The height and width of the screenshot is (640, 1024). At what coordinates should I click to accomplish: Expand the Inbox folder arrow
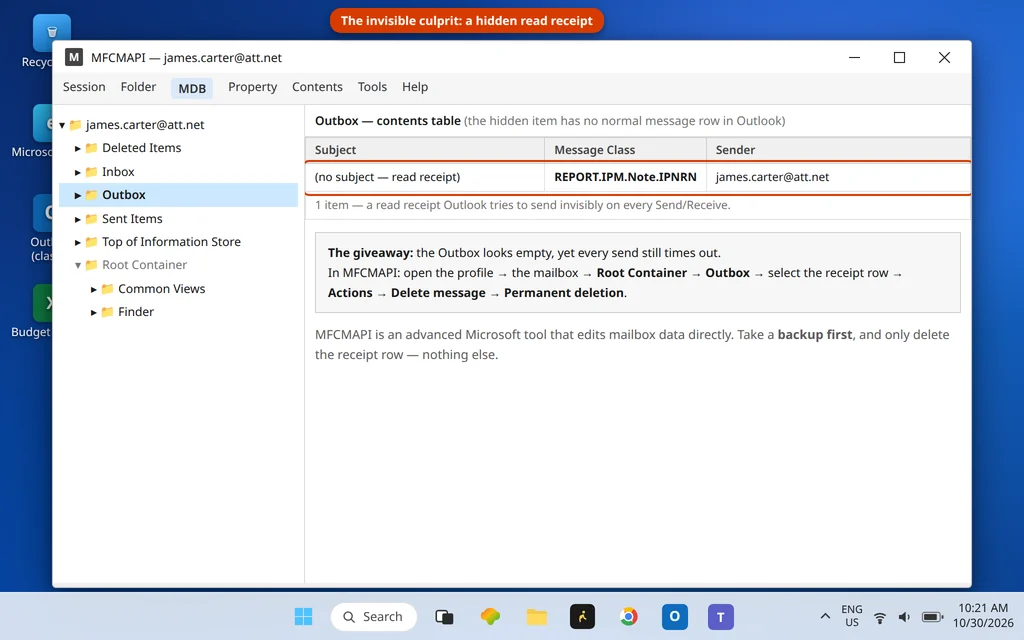(x=78, y=172)
